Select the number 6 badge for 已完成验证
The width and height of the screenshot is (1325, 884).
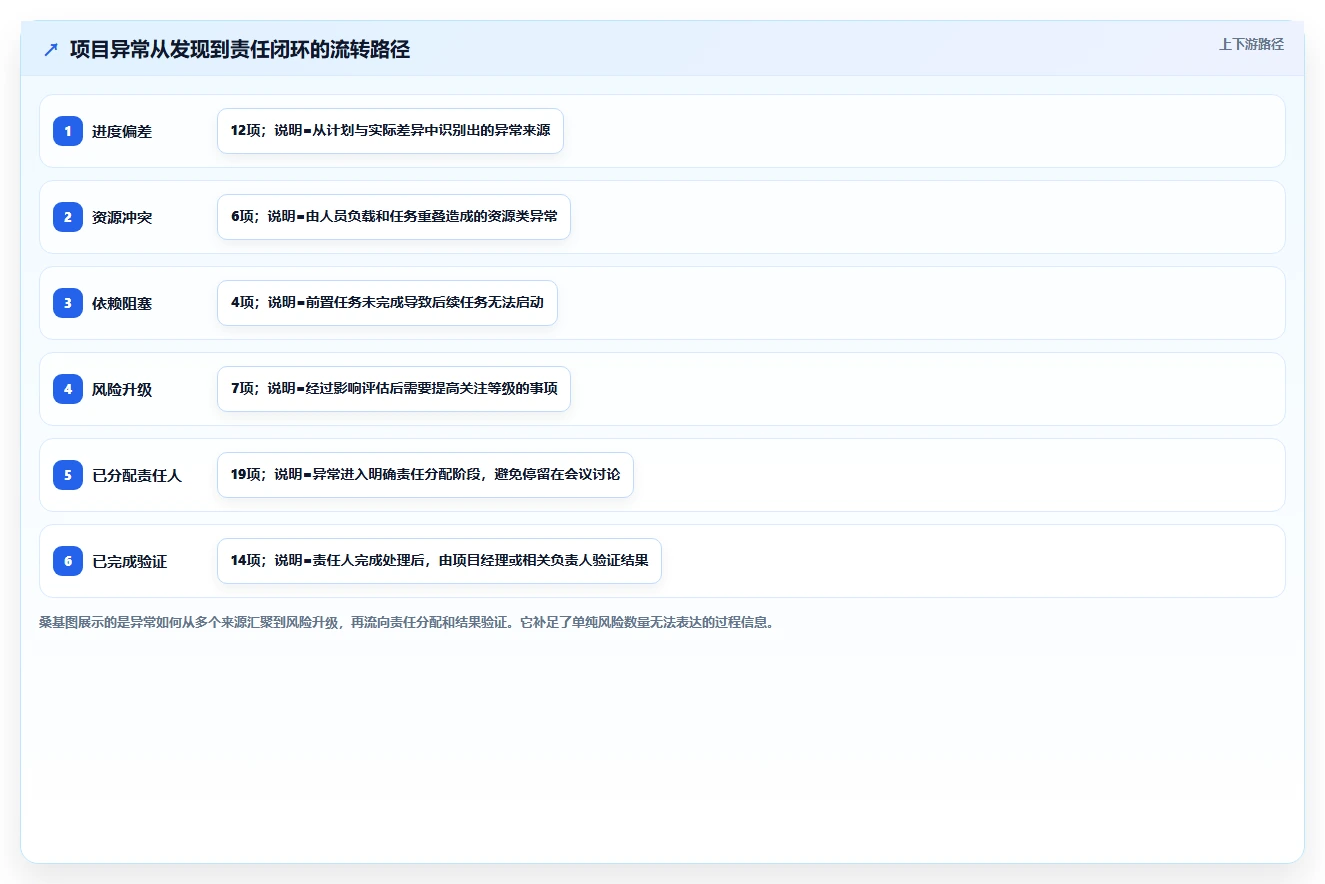68,561
